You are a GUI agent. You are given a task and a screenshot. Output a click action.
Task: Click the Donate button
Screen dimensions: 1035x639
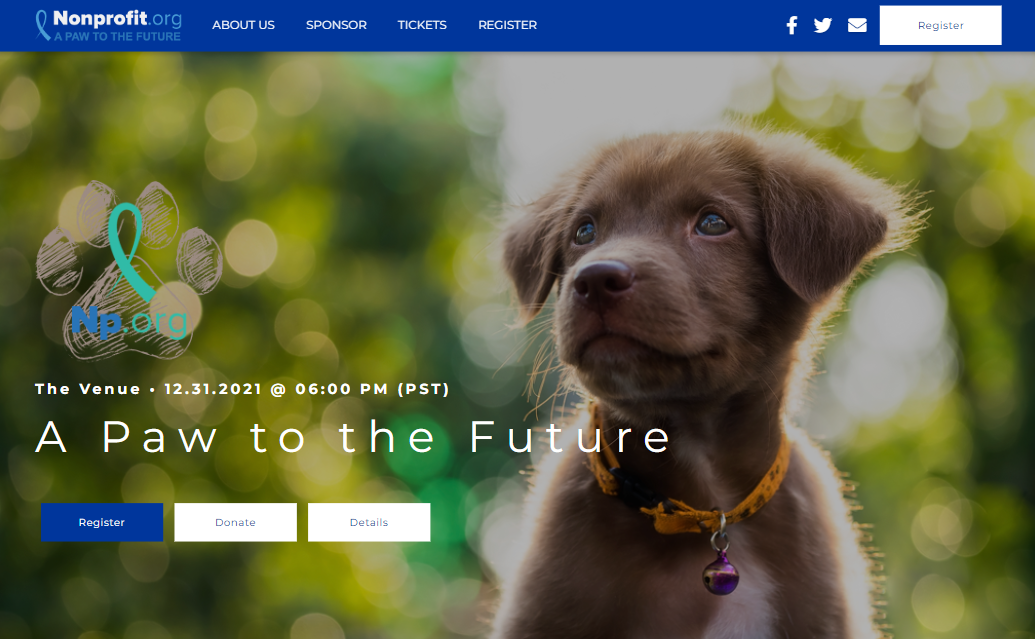coord(235,522)
